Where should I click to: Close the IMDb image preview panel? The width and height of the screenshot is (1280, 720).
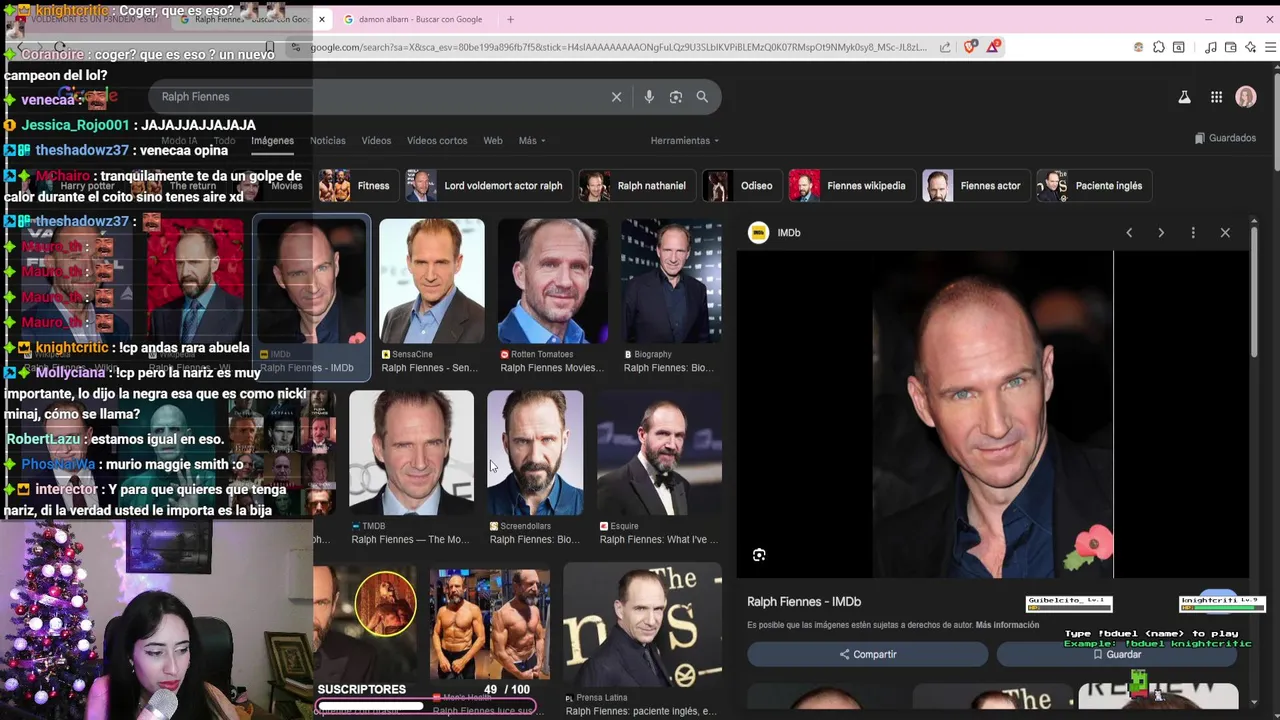[1225, 233]
